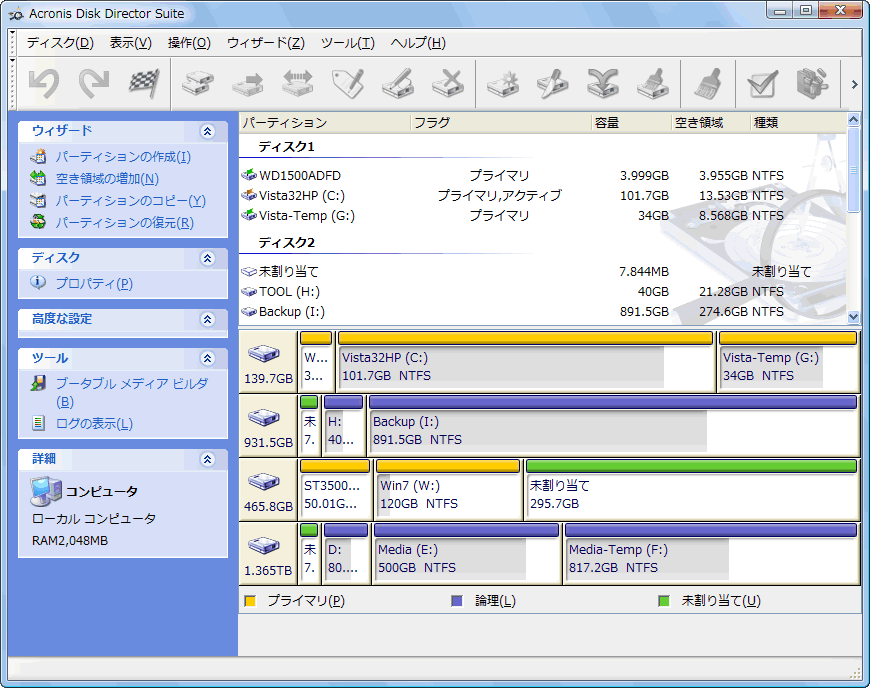Click the split partition knife icon

[x=553, y=84]
